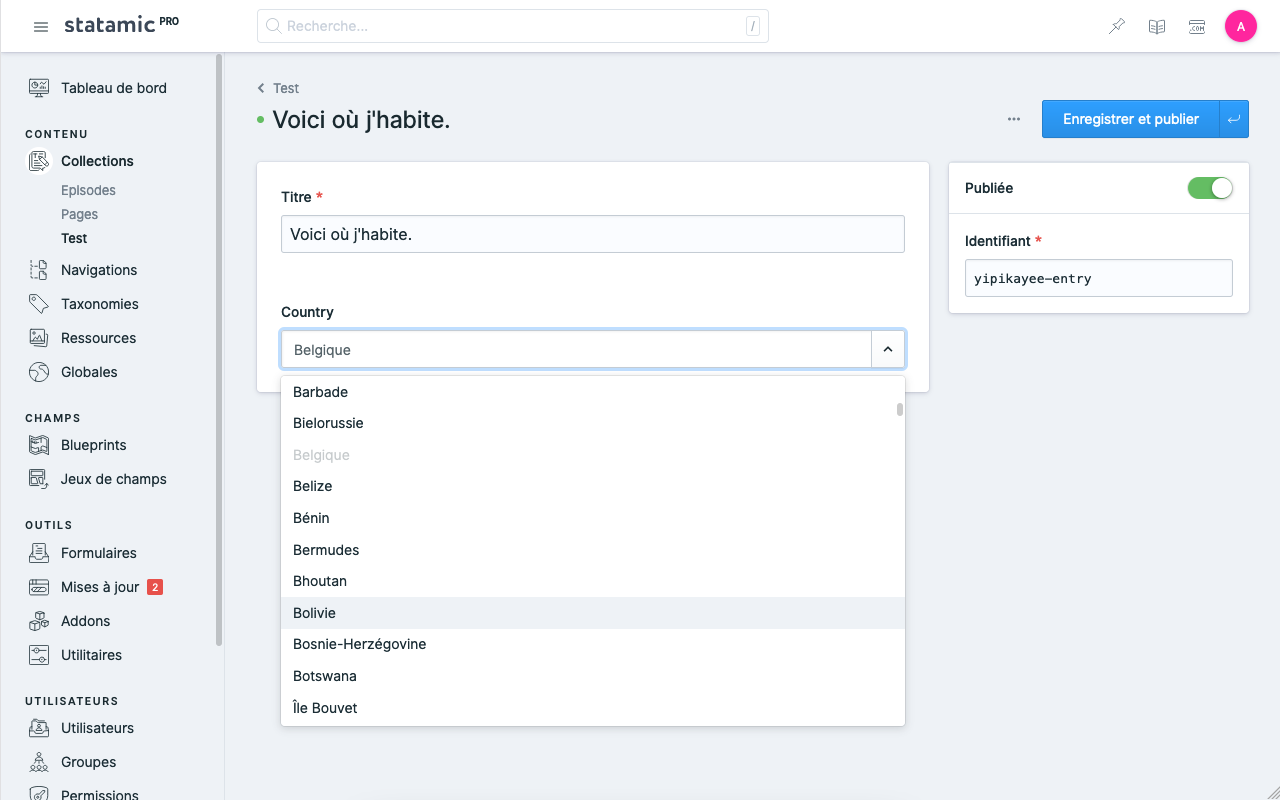Click the hamburger menu icon
This screenshot has height=800, width=1280.
[41, 27]
